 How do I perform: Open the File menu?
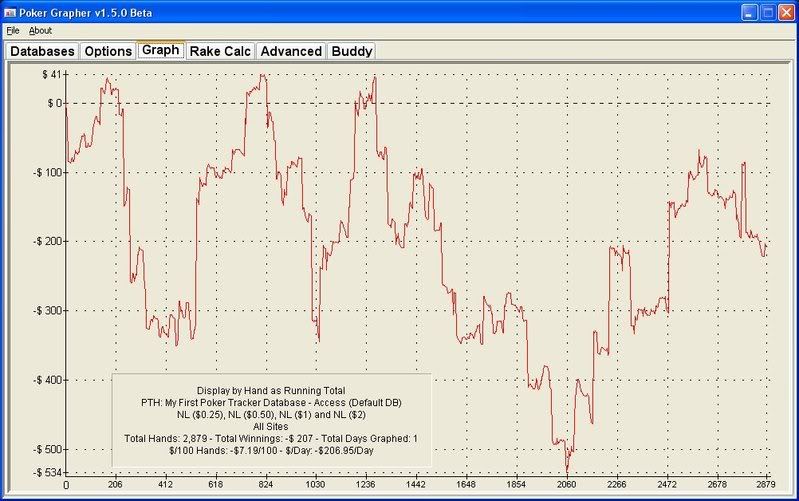pos(12,31)
